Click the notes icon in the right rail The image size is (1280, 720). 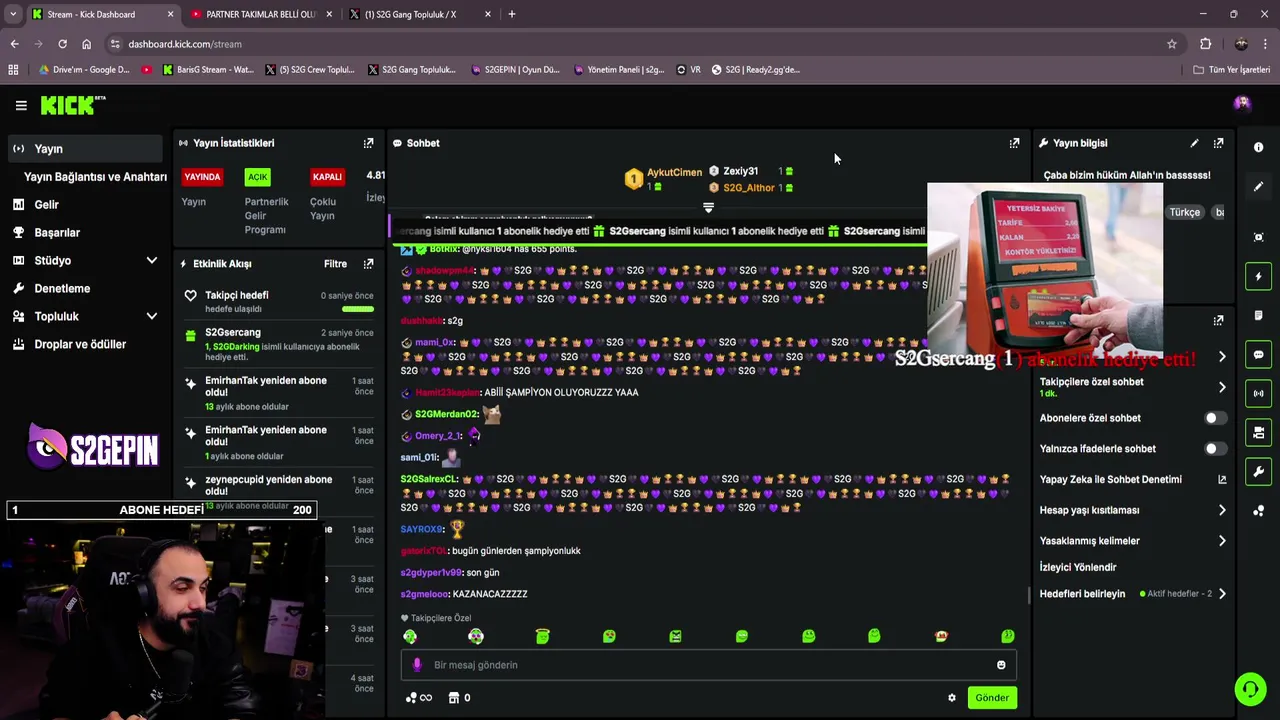point(1258,316)
